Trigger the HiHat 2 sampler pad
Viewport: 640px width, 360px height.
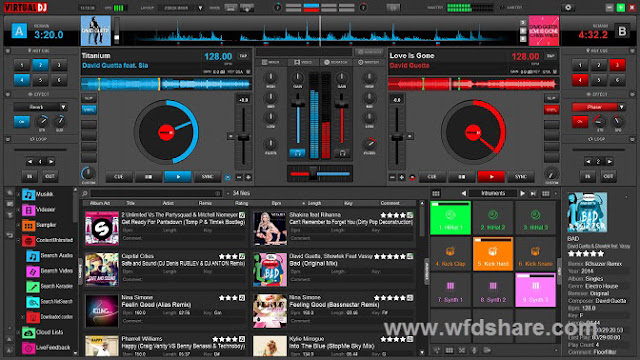pyautogui.click(x=493, y=218)
